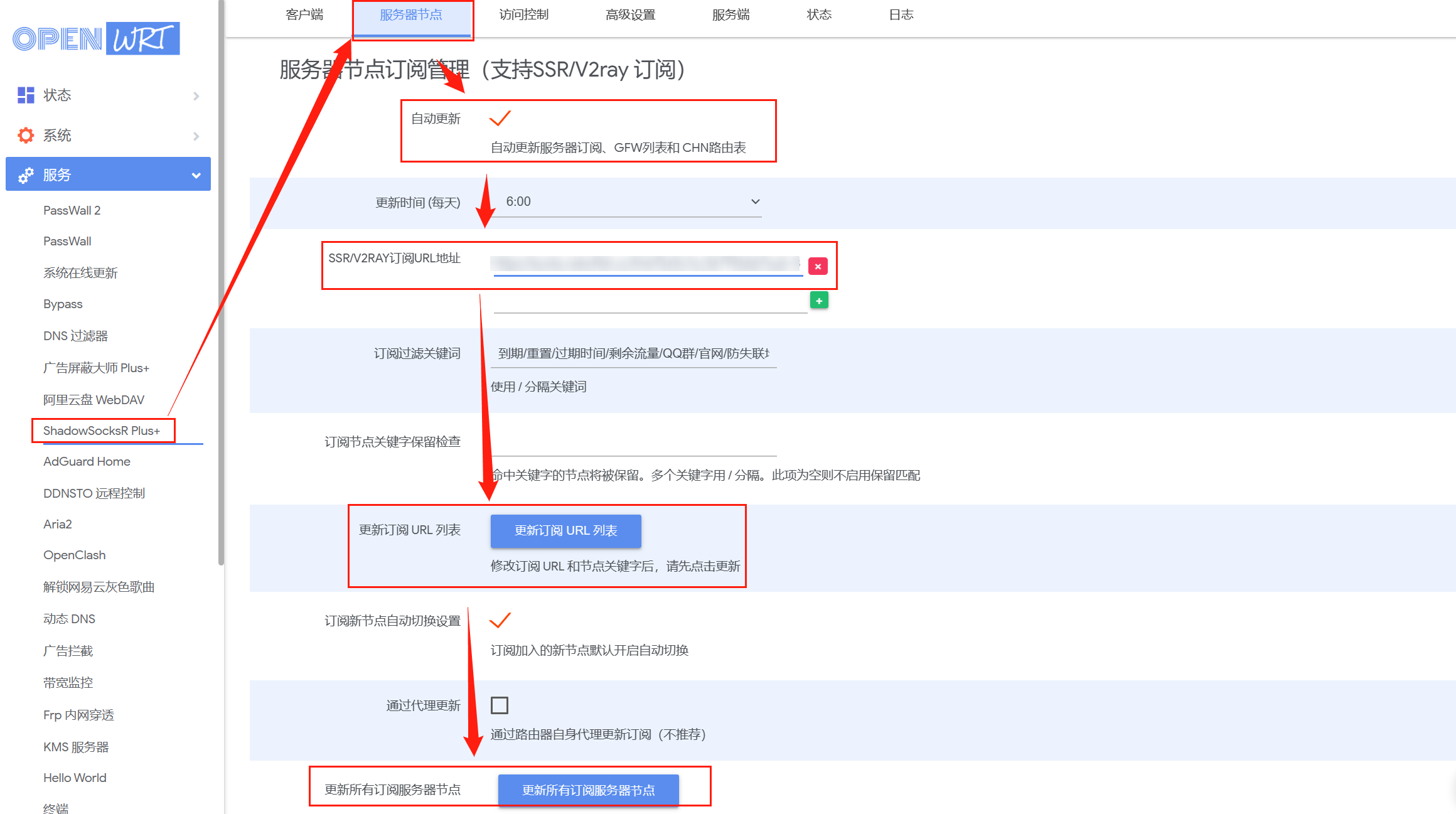Enable update through proxy checkbox
This screenshot has width=1456, height=814.
[500, 705]
